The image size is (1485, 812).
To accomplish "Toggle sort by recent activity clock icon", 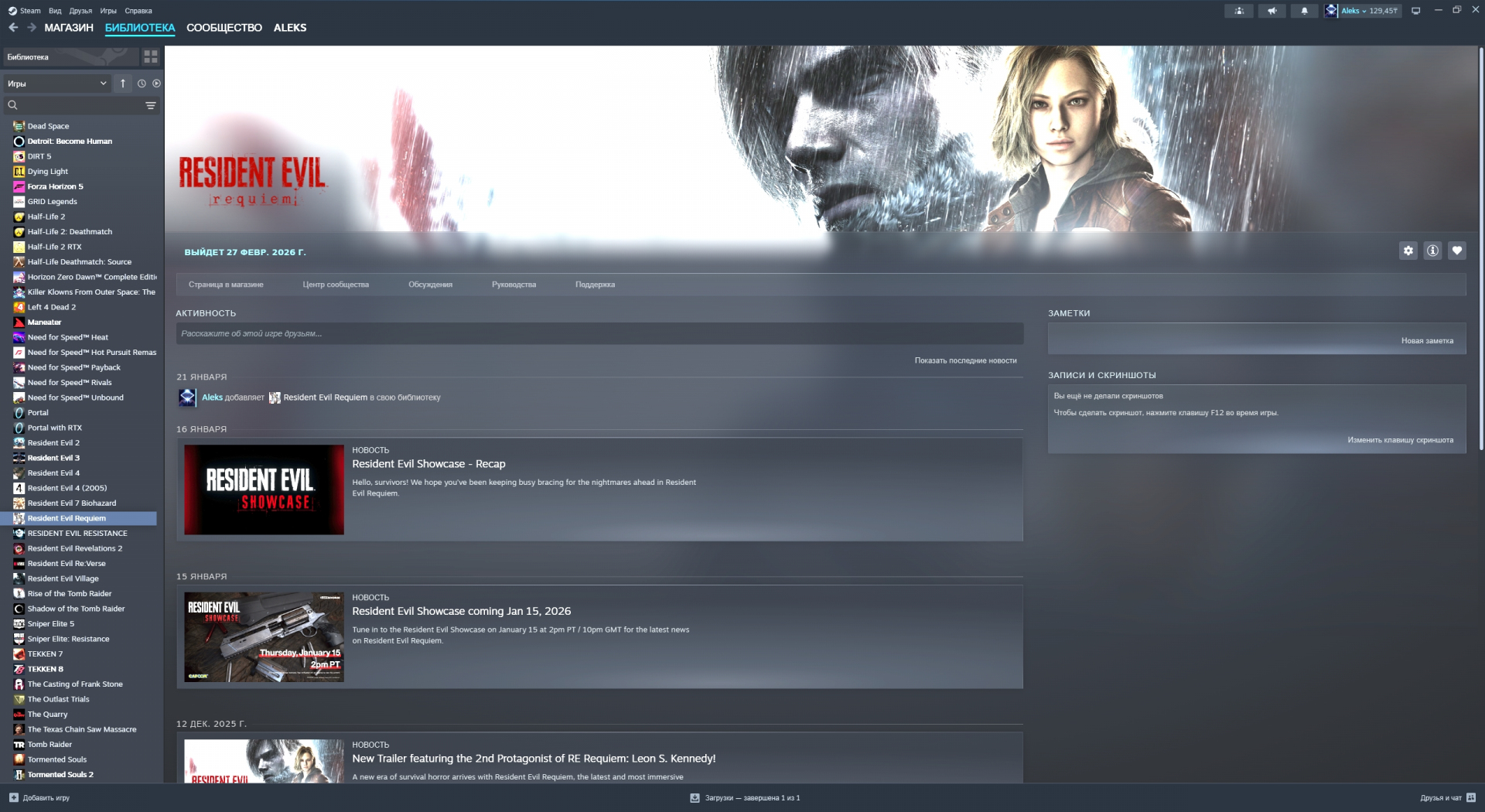I will tap(142, 84).
